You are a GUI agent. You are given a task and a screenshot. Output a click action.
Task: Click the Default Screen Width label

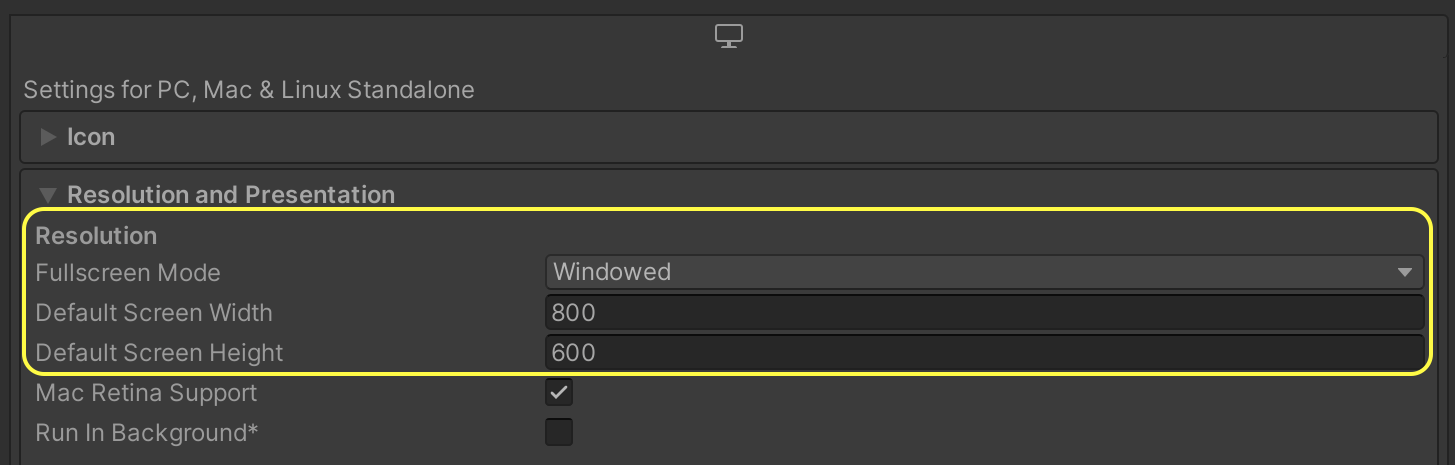[154, 313]
